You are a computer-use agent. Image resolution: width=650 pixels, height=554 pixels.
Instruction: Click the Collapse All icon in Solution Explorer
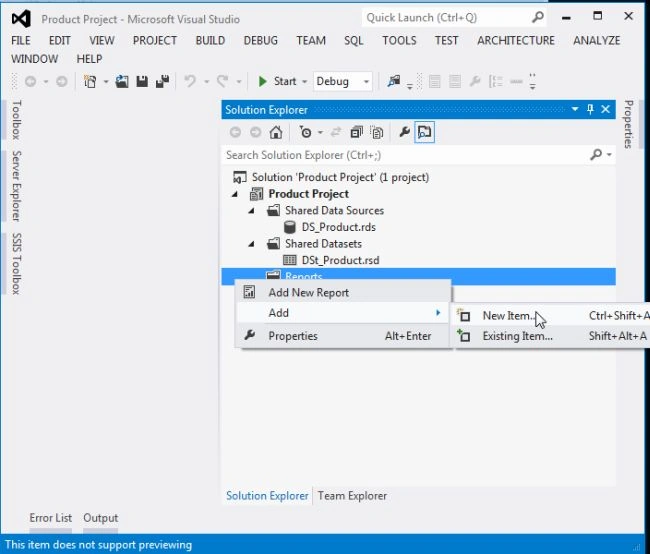click(357, 132)
